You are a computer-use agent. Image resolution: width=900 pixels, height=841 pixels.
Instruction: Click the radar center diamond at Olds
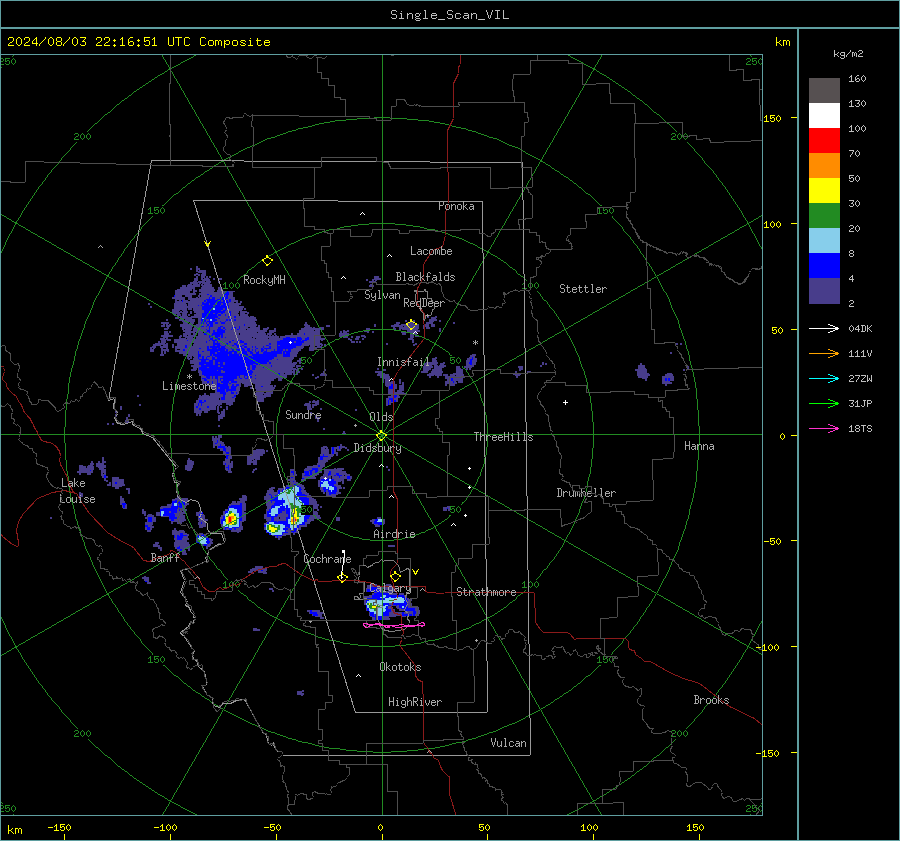(382, 435)
